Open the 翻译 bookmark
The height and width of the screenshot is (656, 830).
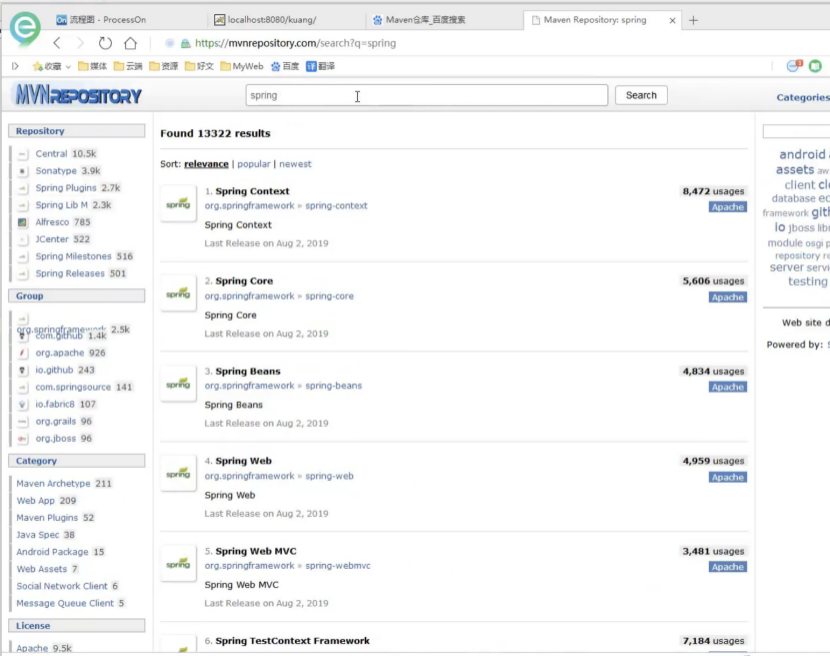(320, 66)
